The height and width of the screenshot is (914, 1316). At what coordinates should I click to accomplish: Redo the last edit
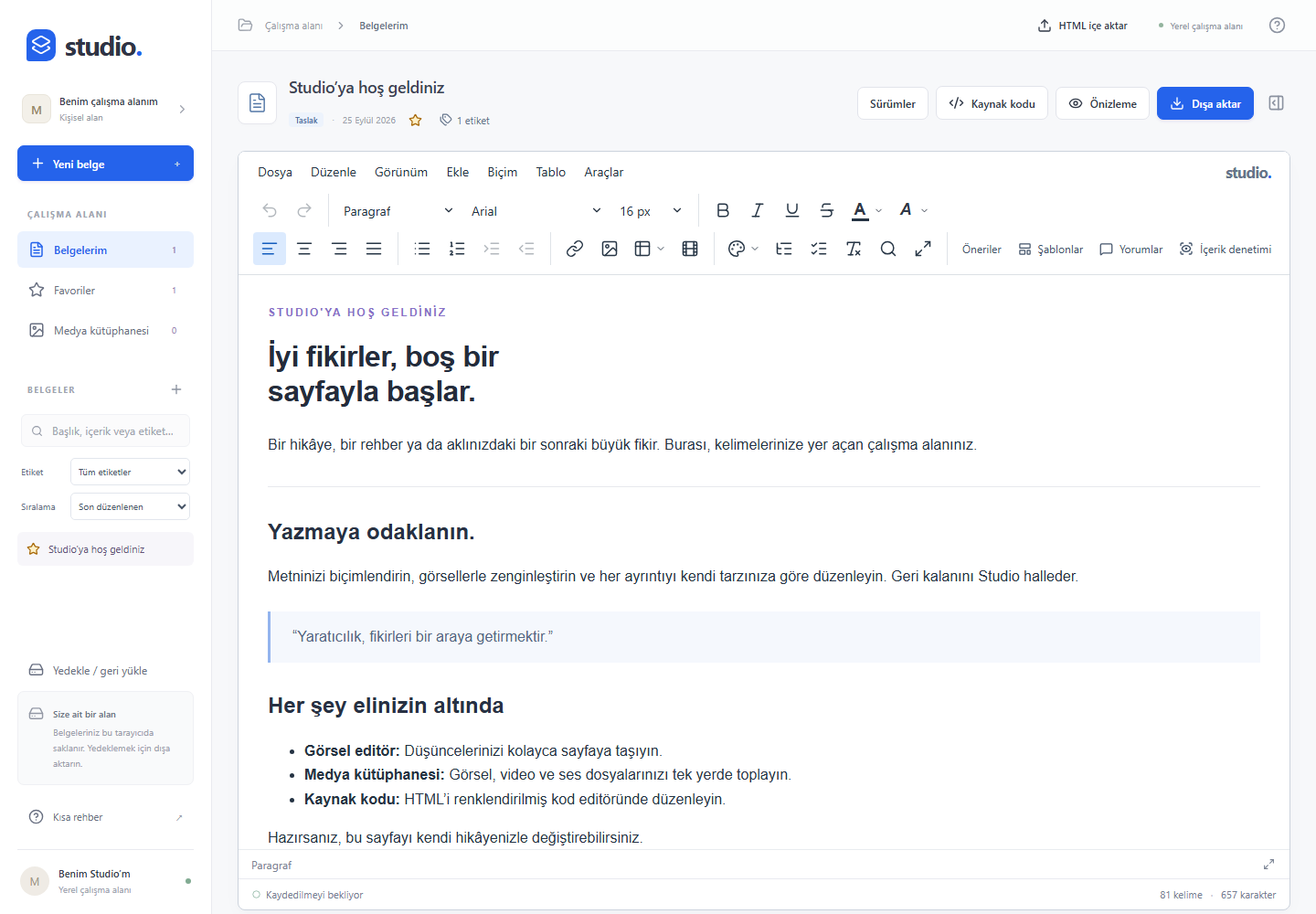point(304,210)
